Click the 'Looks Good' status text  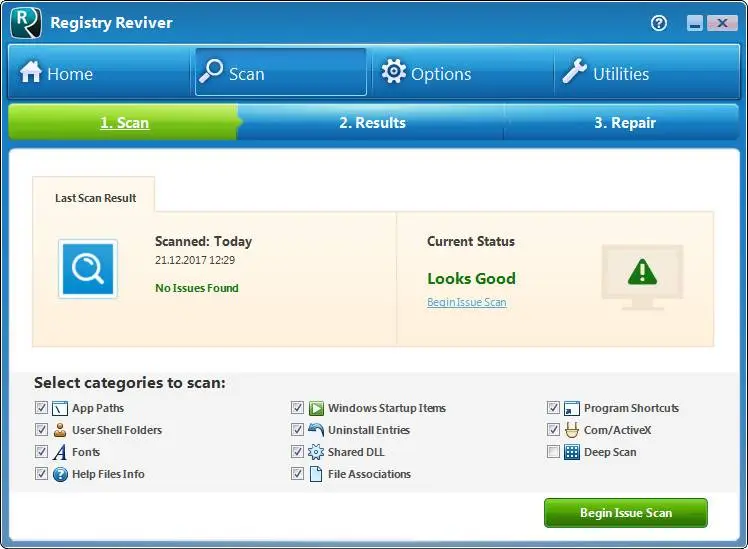click(471, 279)
